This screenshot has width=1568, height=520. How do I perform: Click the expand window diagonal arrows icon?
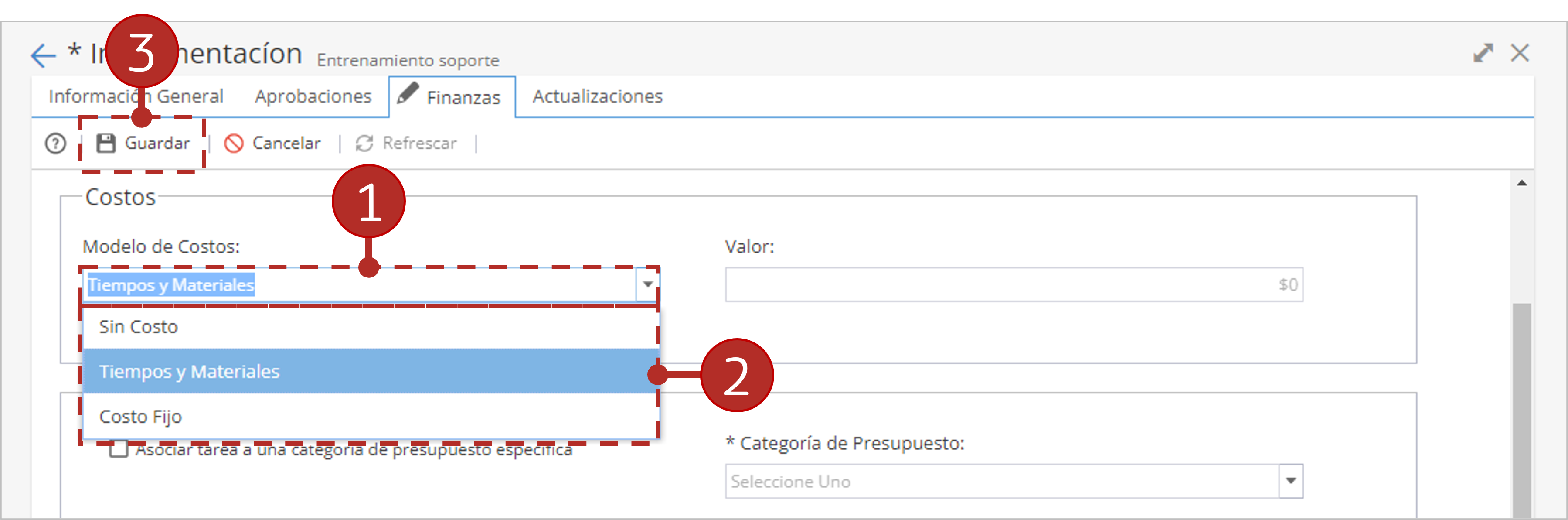(1483, 53)
